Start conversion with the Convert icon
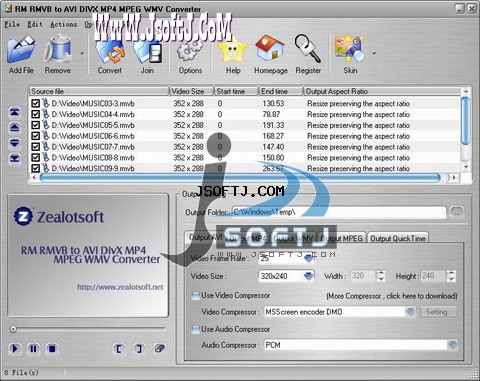Image resolution: width=480 pixels, height=381 pixels. point(110,50)
